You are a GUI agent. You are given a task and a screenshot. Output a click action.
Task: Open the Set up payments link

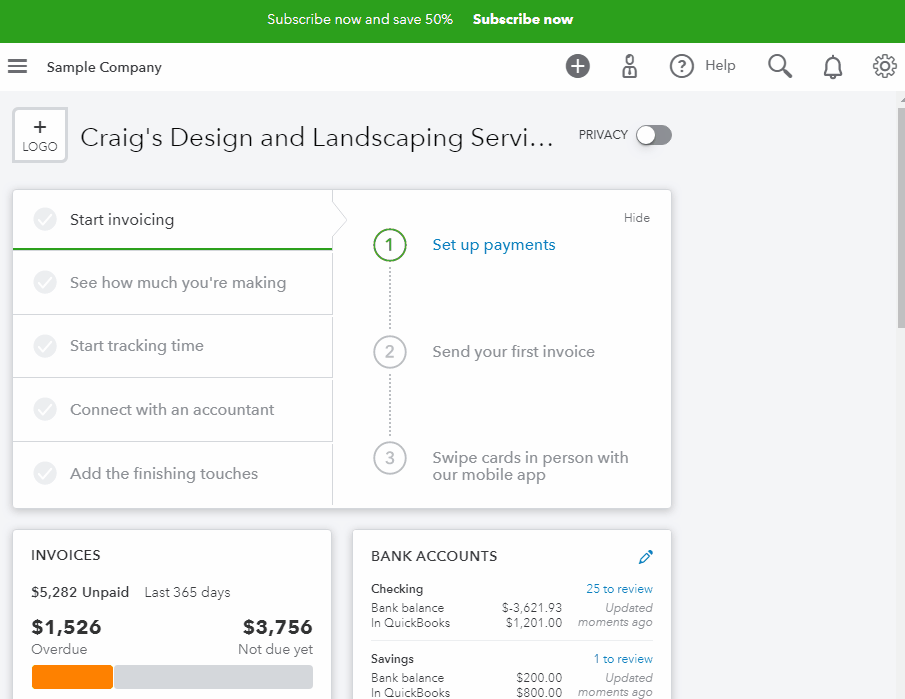pyautogui.click(x=493, y=245)
